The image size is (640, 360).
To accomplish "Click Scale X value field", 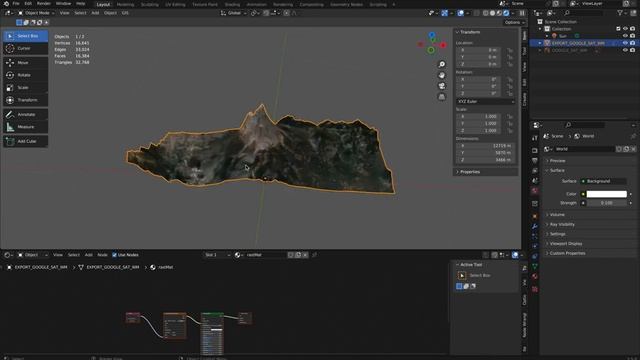I will click(x=478, y=116).
